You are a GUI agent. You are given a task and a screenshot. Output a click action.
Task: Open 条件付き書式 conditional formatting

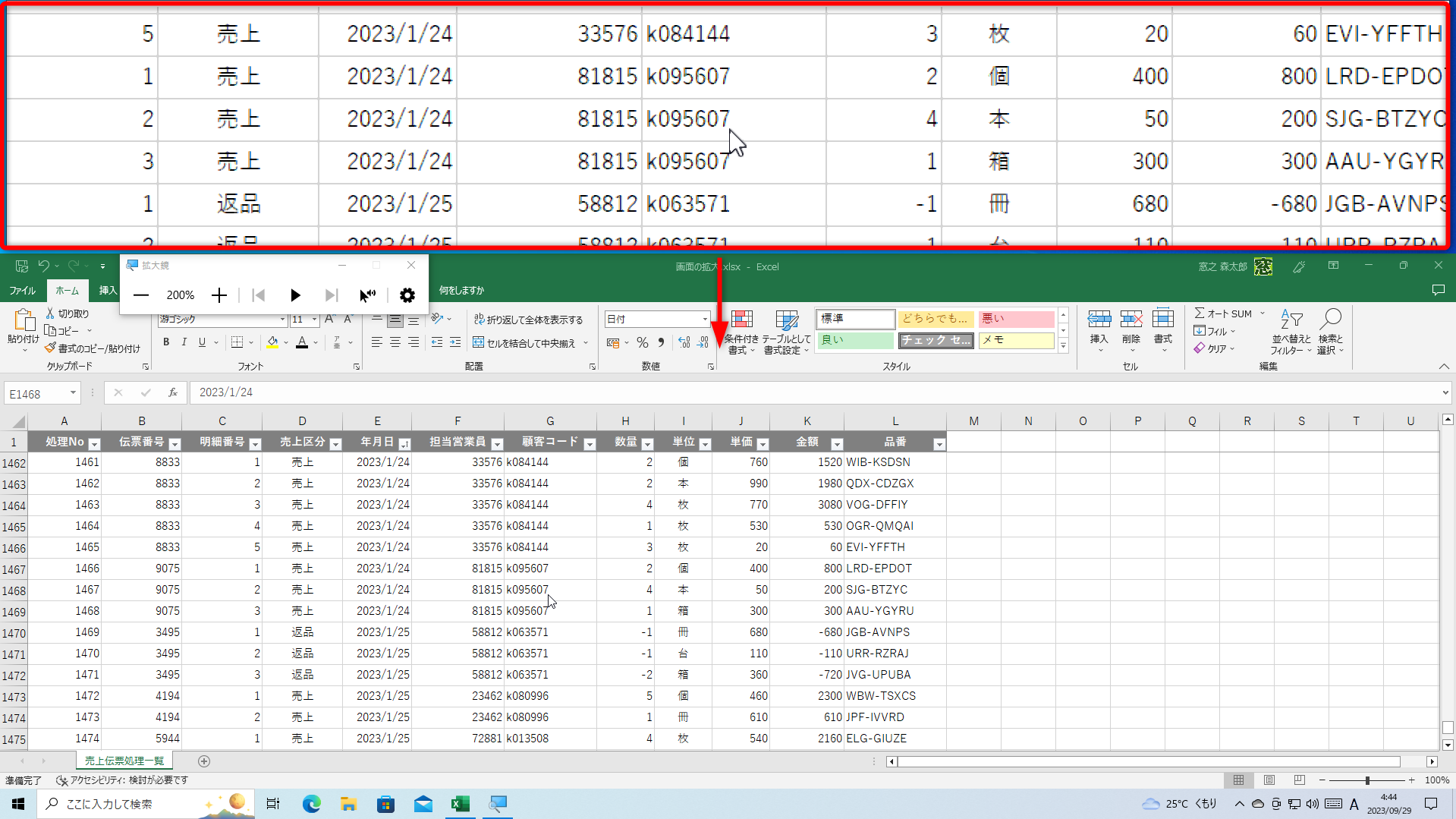point(741,332)
